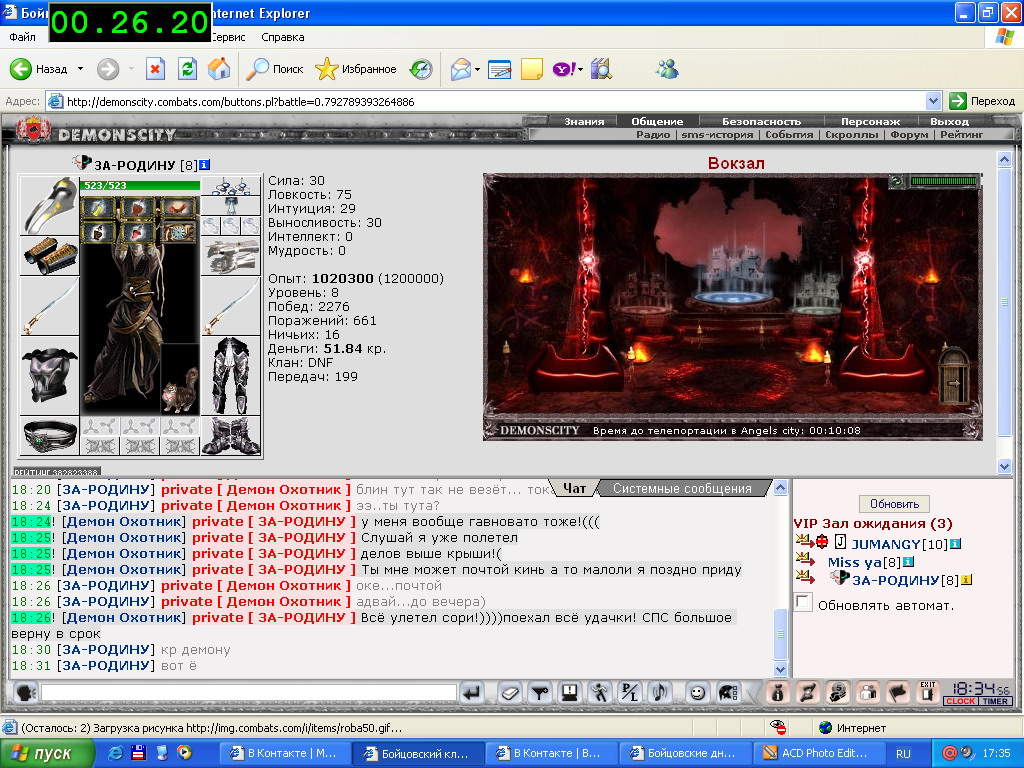Open the bracers equipment slot
Viewport: 1024px width, 768px height.
coord(50,255)
